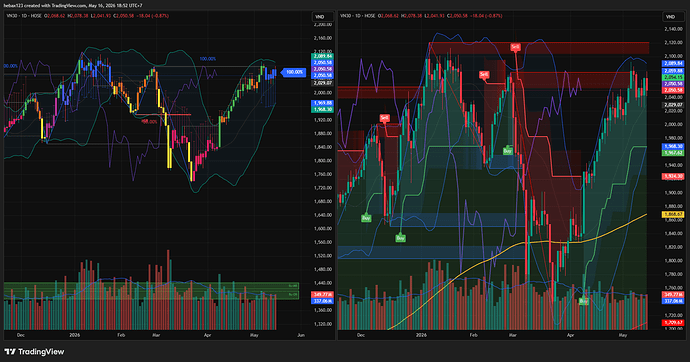Select the blue 100.00% text above left chart candles
Screen dimensions: 690x362
coord(208,59)
